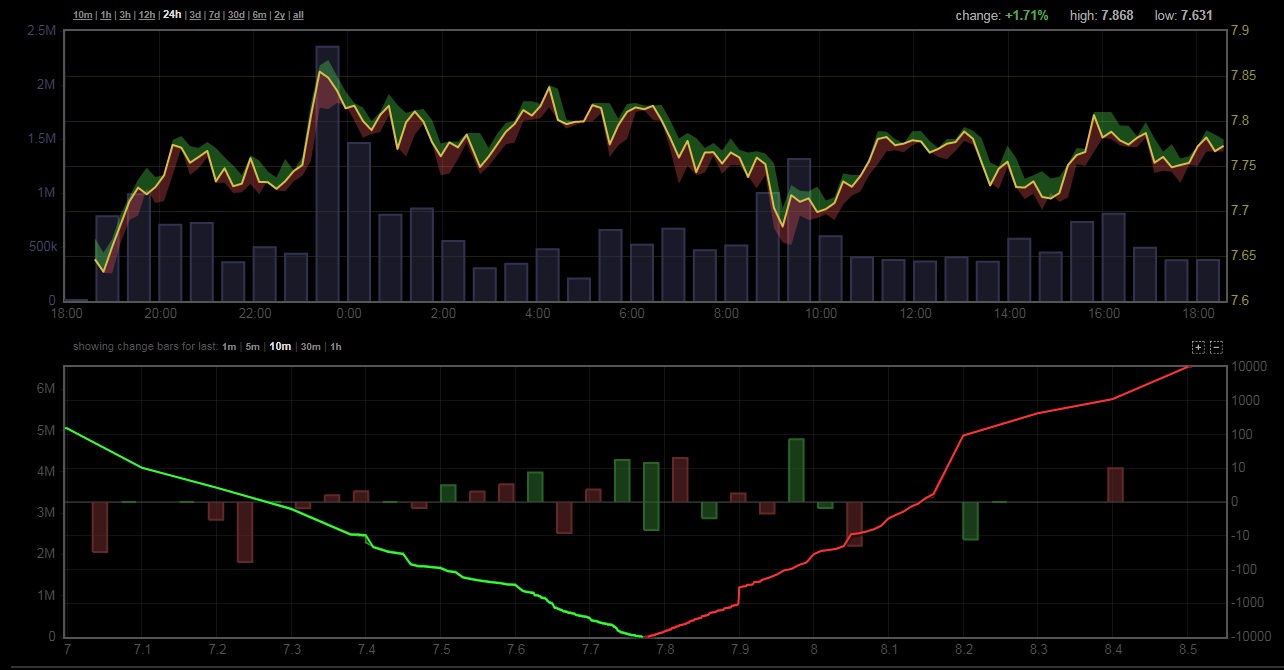Show the 2y price history
The width and height of the screenshot is (1284, 670).
(279, 15)
